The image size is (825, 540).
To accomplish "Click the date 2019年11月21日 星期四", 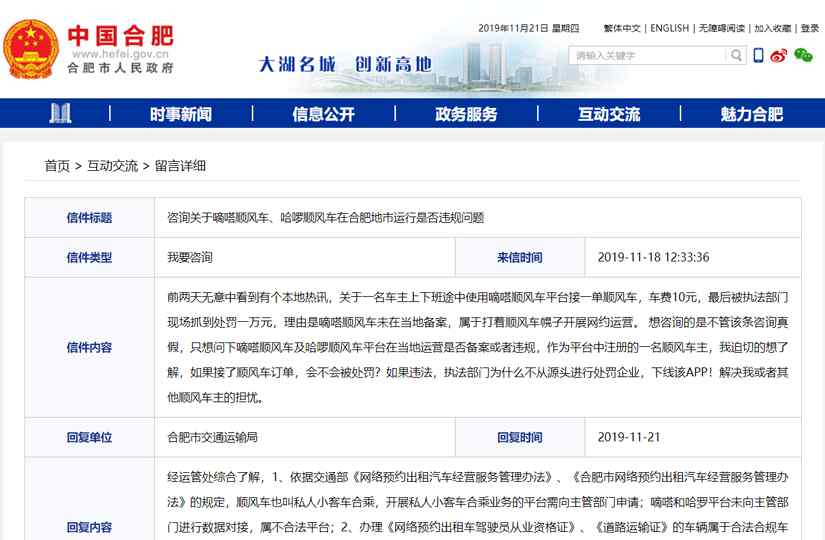I will tap(528, 28).
